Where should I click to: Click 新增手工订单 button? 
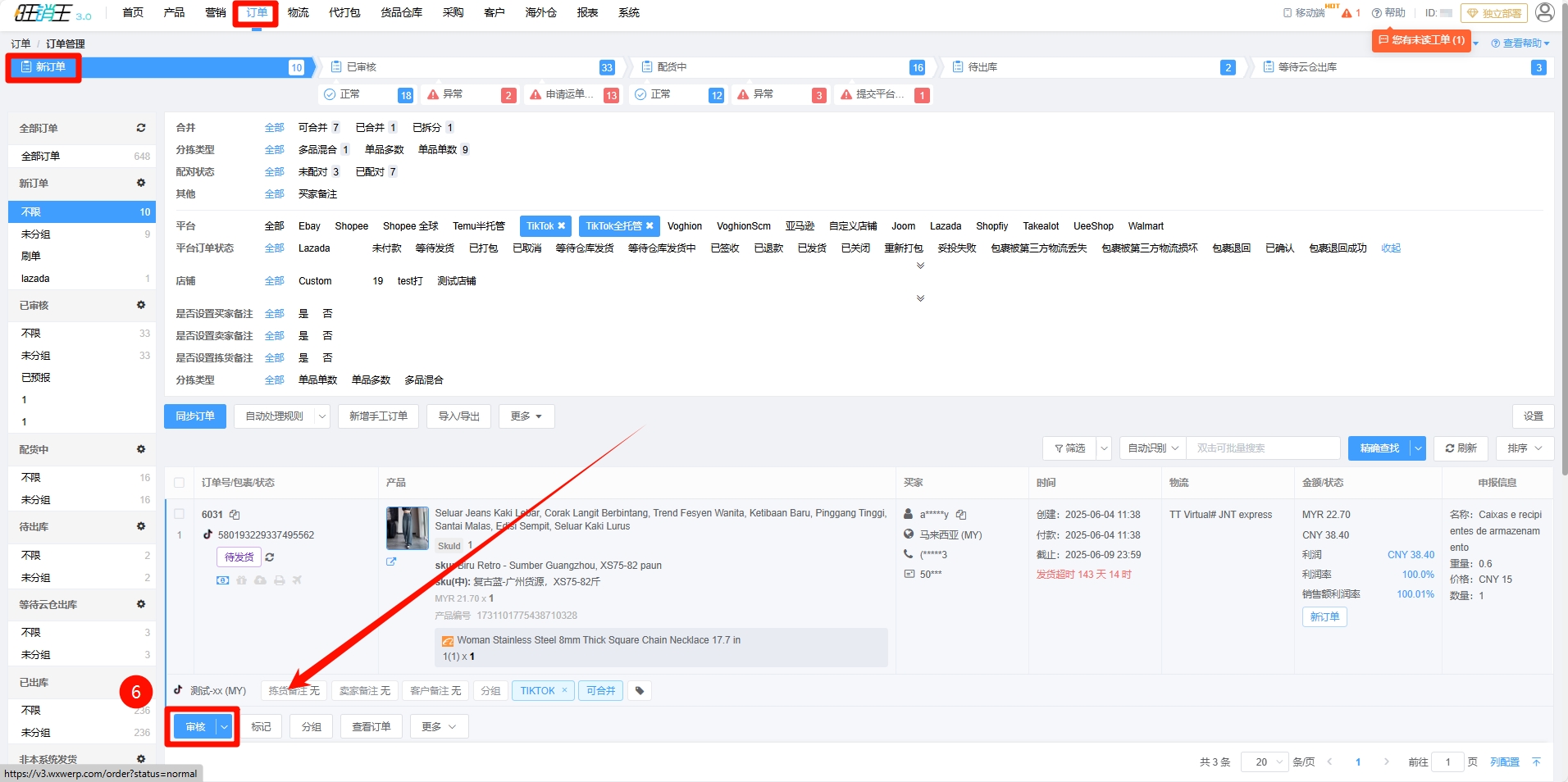point(378,416)
